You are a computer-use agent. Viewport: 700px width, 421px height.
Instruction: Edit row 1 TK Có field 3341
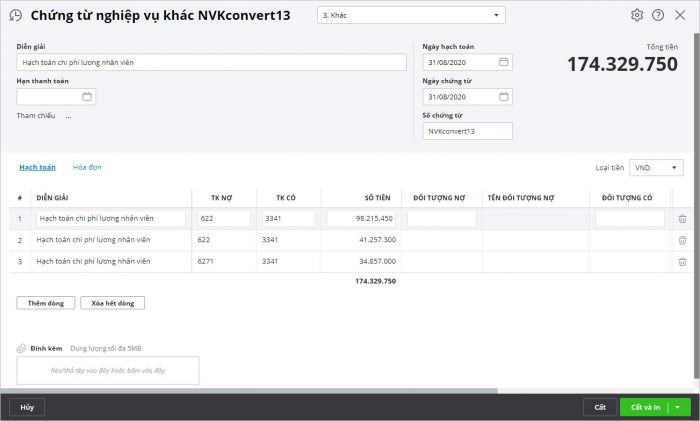coord(288,218)
